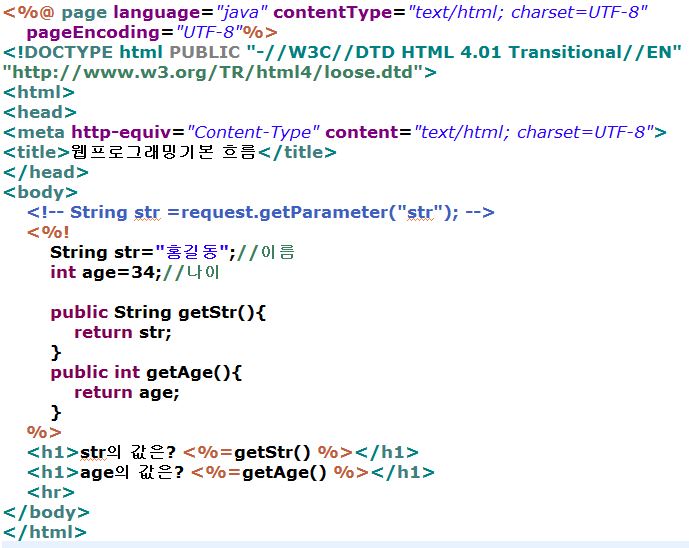Click the //나이 comment
Screen dimensions: 689x548
coord(191,272)
